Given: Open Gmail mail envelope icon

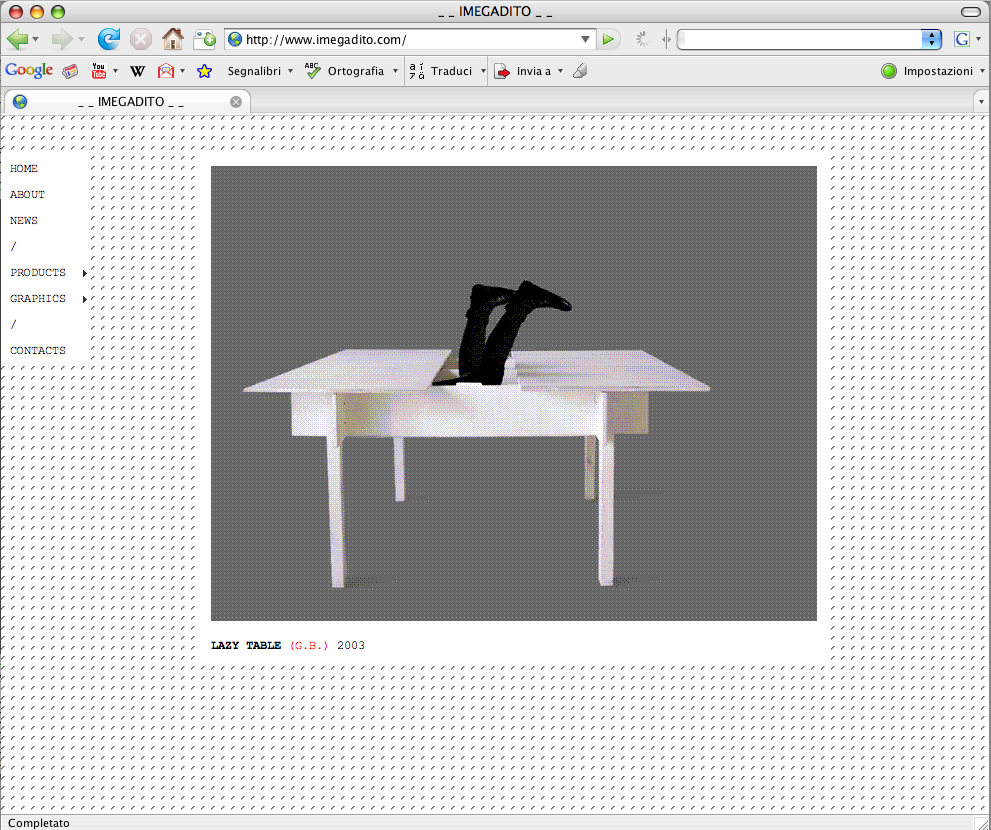Looking at the screenshot, I should click(x=166, y=71).
